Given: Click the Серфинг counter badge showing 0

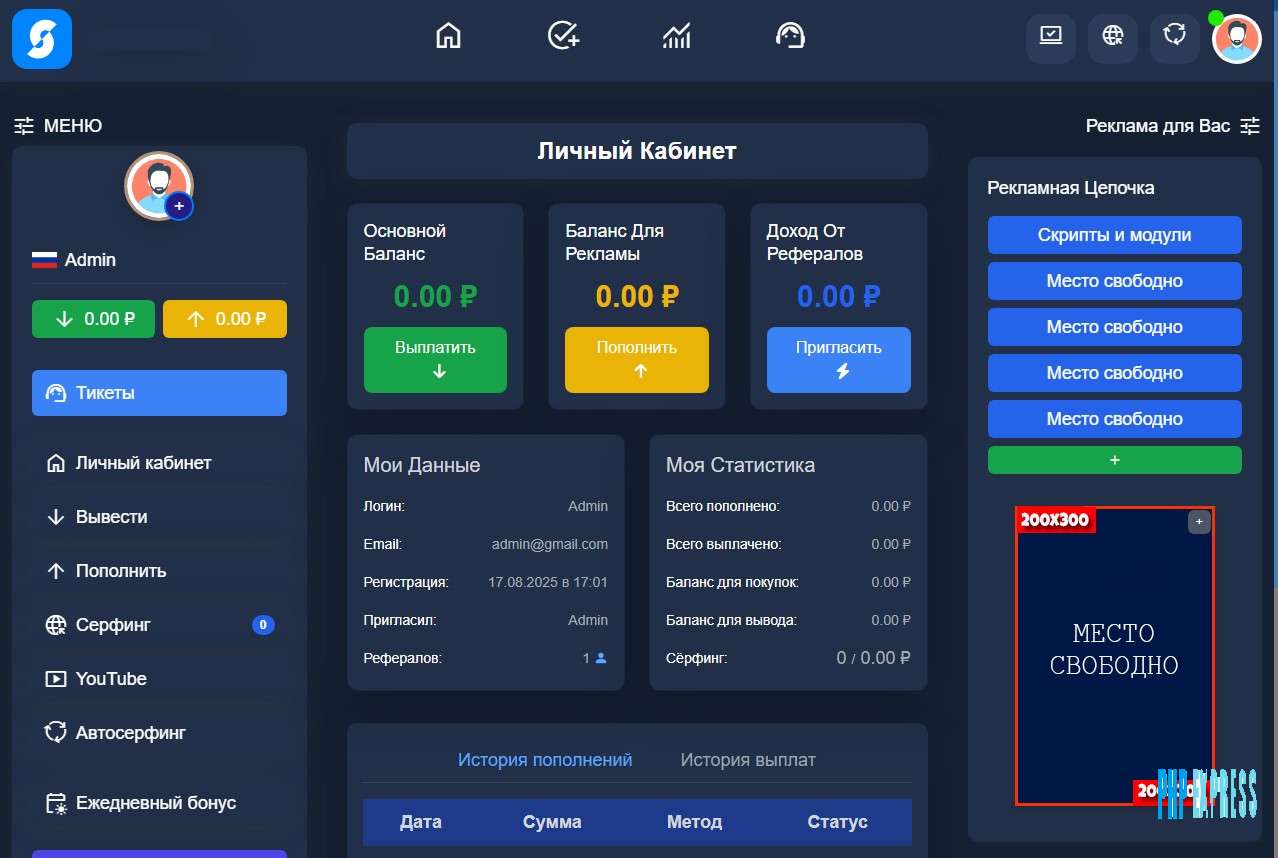Looking at the screenshot, I should 263,625.
